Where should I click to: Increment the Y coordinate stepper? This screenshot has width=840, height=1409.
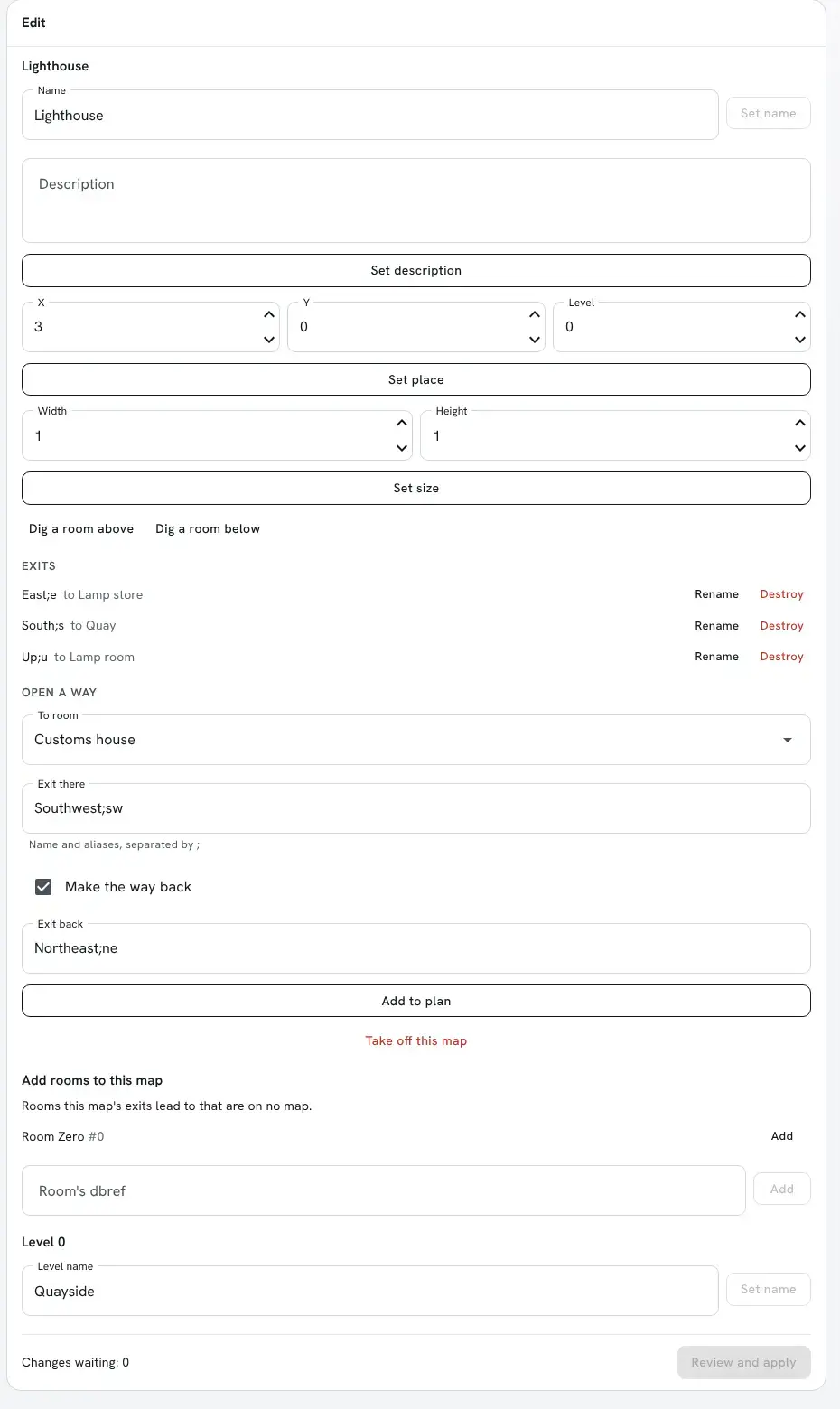pos(535,314)
